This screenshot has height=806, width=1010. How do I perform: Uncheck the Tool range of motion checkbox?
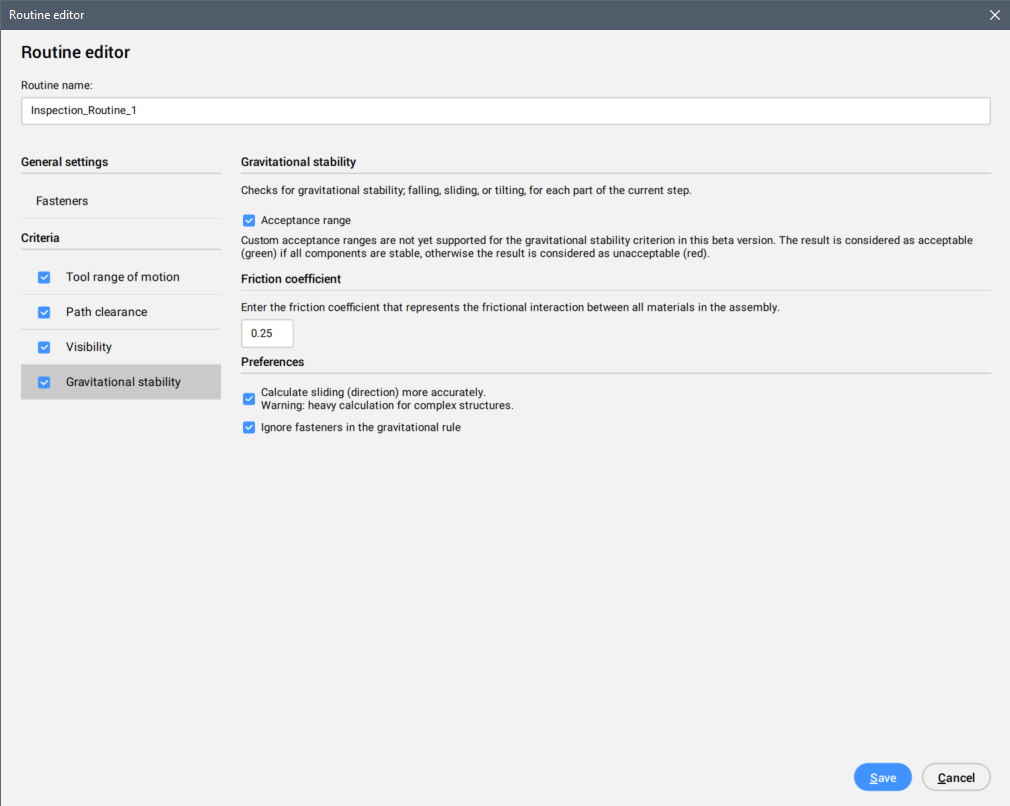coord(44,277)
